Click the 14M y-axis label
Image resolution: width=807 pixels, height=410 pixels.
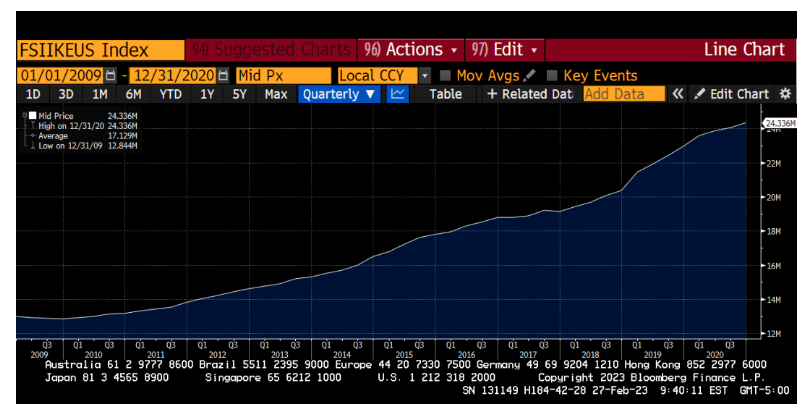click(774, 300)
